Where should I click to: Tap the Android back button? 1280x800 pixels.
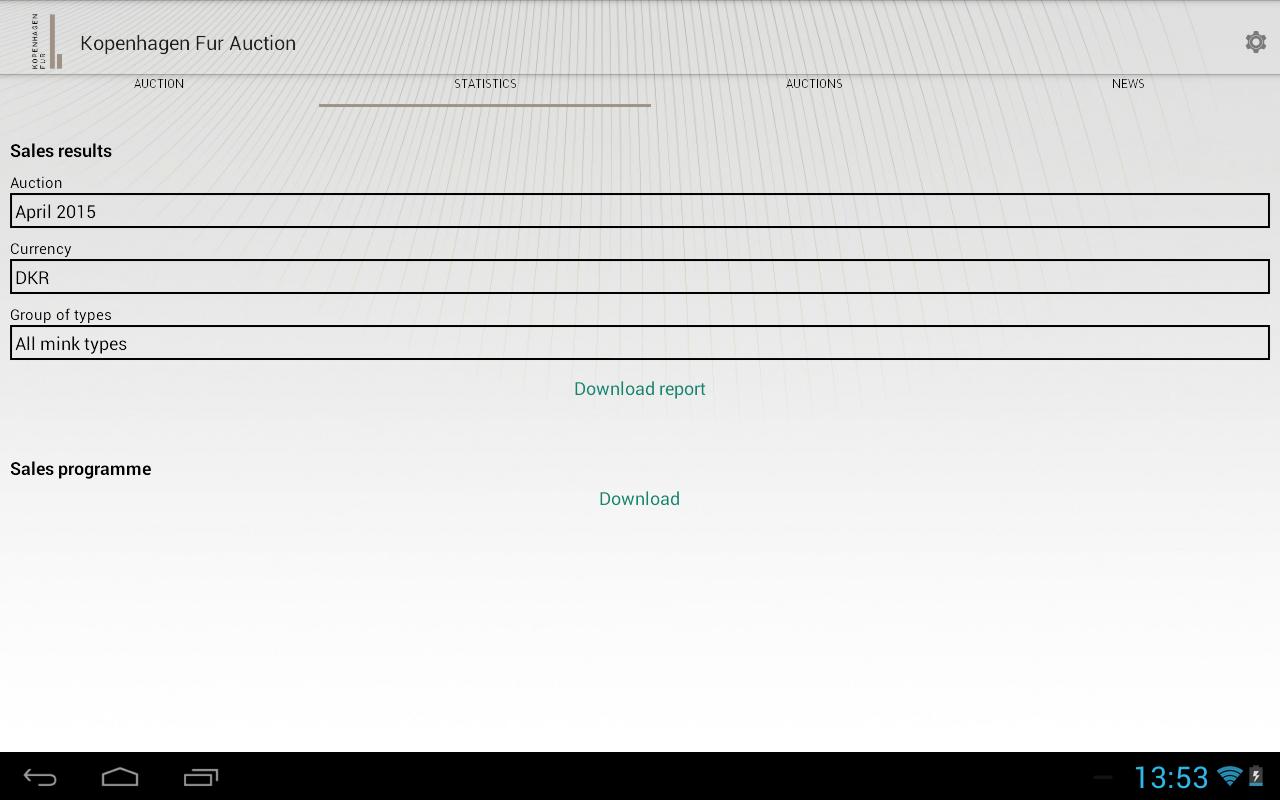40,777
